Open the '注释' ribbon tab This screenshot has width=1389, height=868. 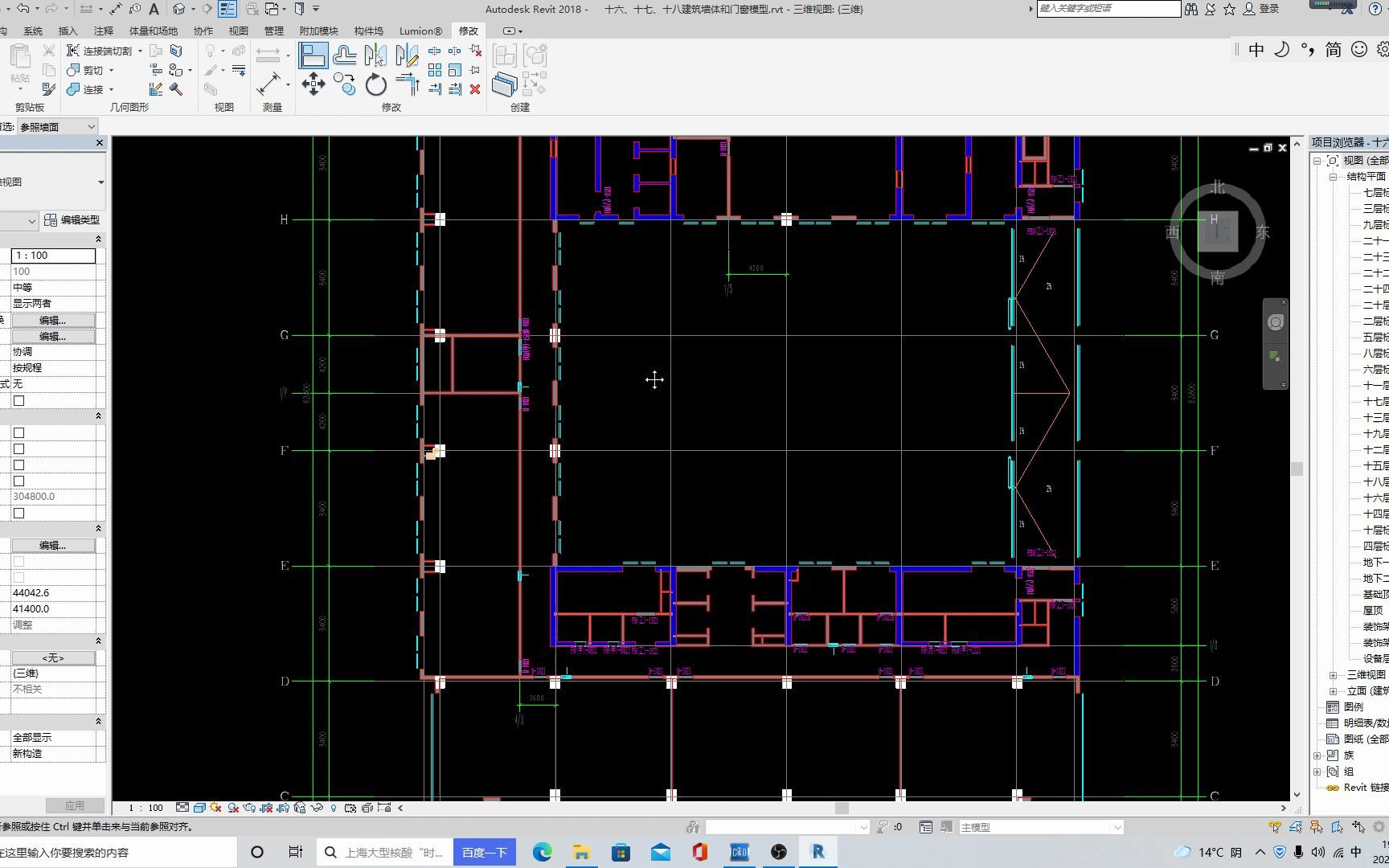click(x=104, y=31)
